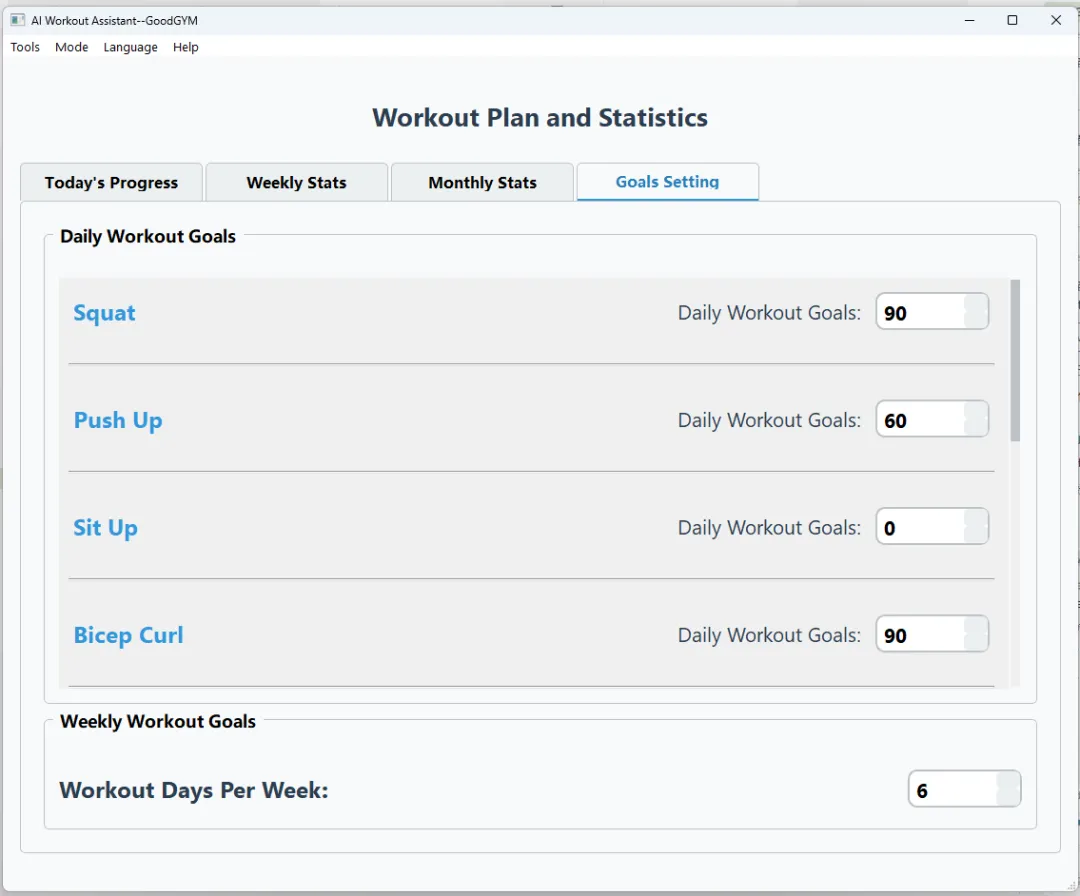Switch to Weekly Stats tab
The width and height of the screenshot is (1080, 896).
point(297,183)
